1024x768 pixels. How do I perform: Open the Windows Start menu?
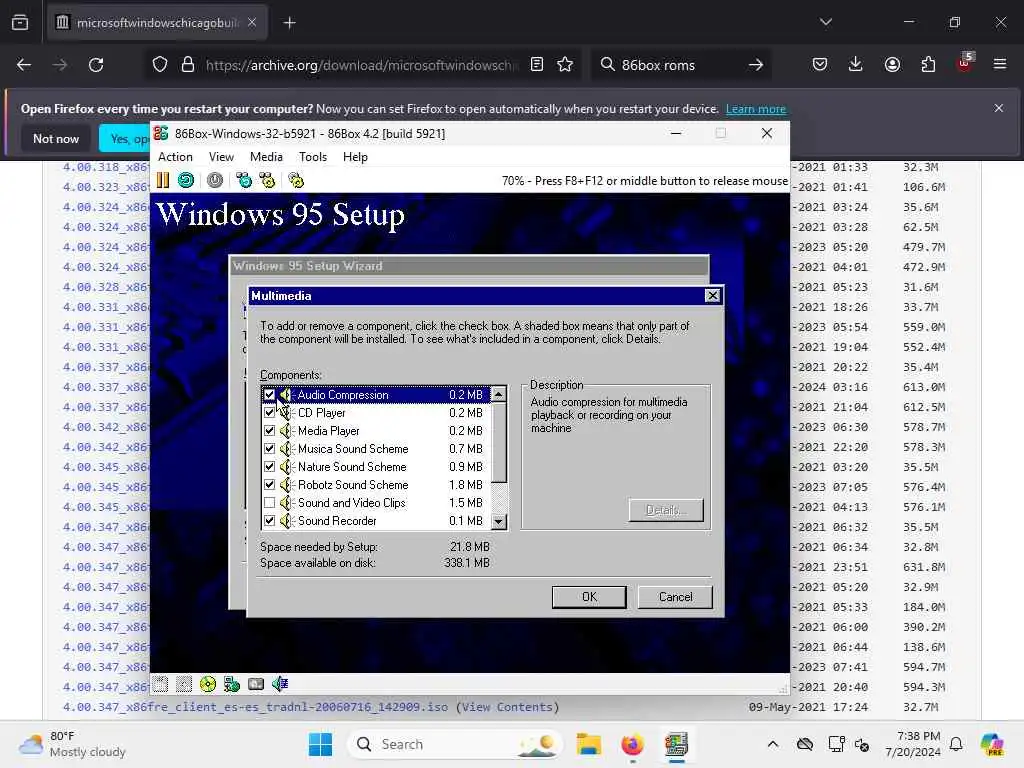(x=320, y=744)
